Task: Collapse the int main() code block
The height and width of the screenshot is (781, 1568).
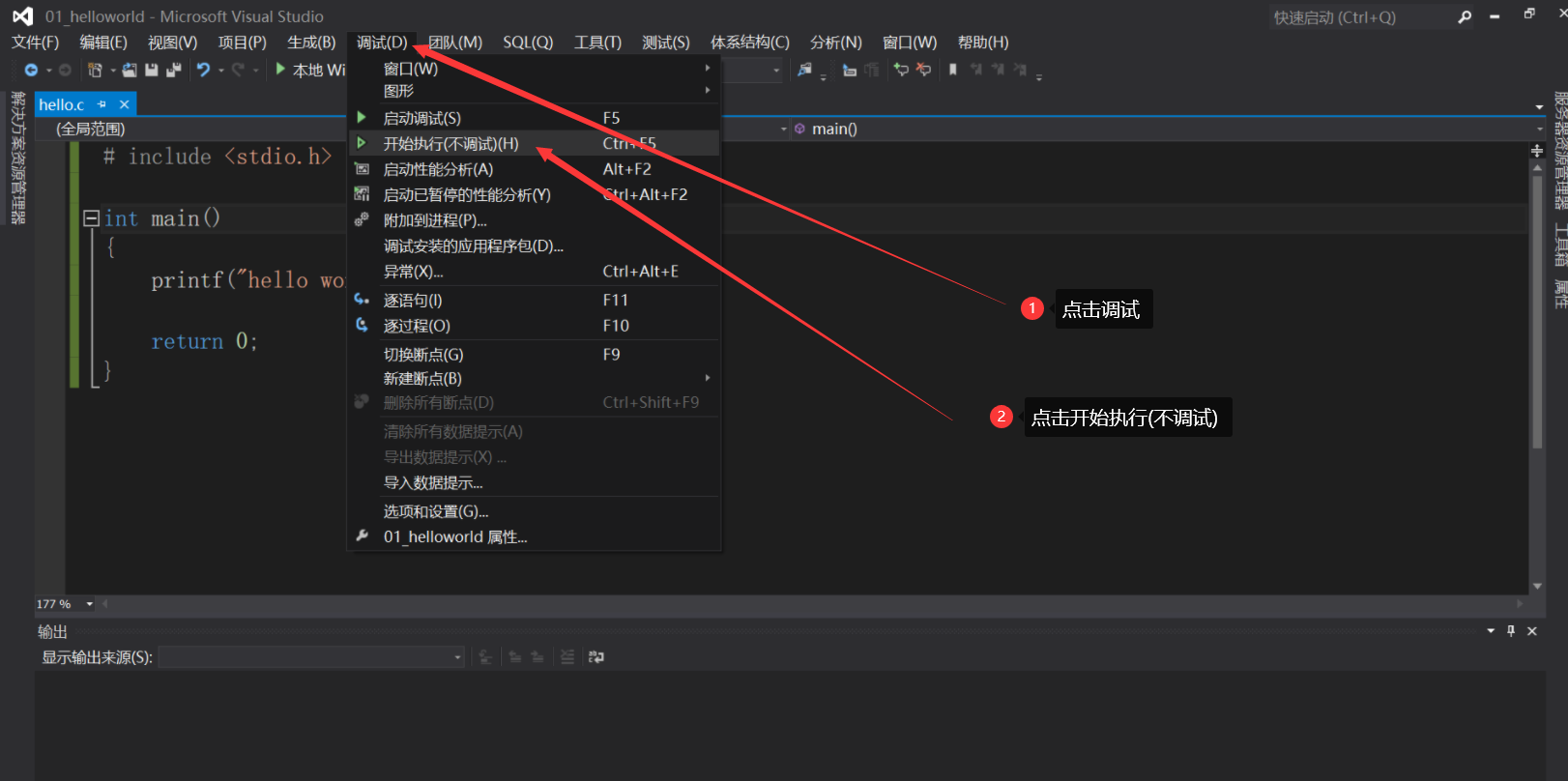Action: coord(91,218)
